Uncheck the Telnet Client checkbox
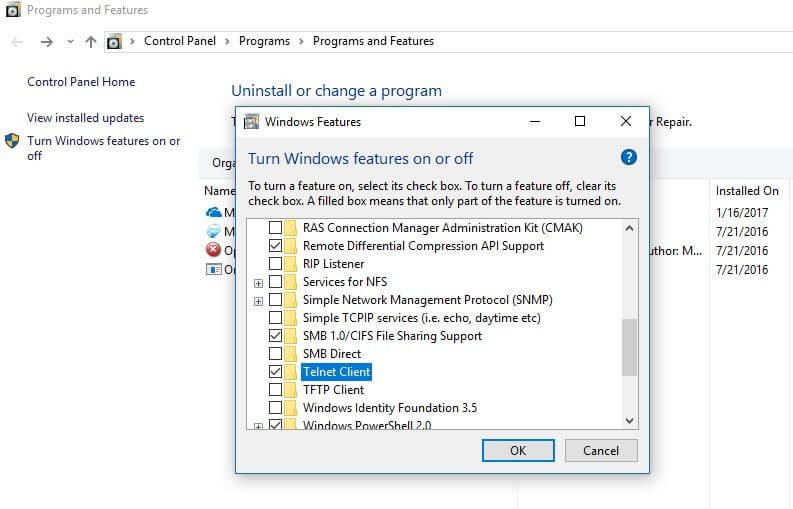793x509 pixels. tap(275, 372)
